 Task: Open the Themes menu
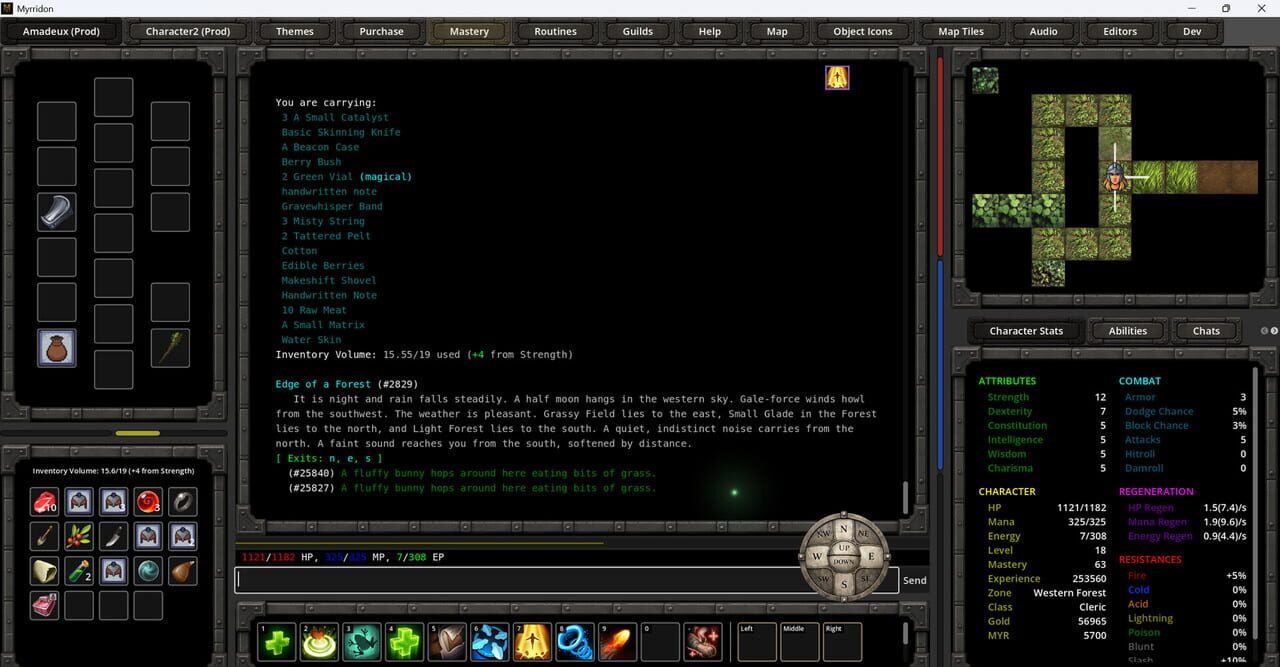(x=295, y=31)
